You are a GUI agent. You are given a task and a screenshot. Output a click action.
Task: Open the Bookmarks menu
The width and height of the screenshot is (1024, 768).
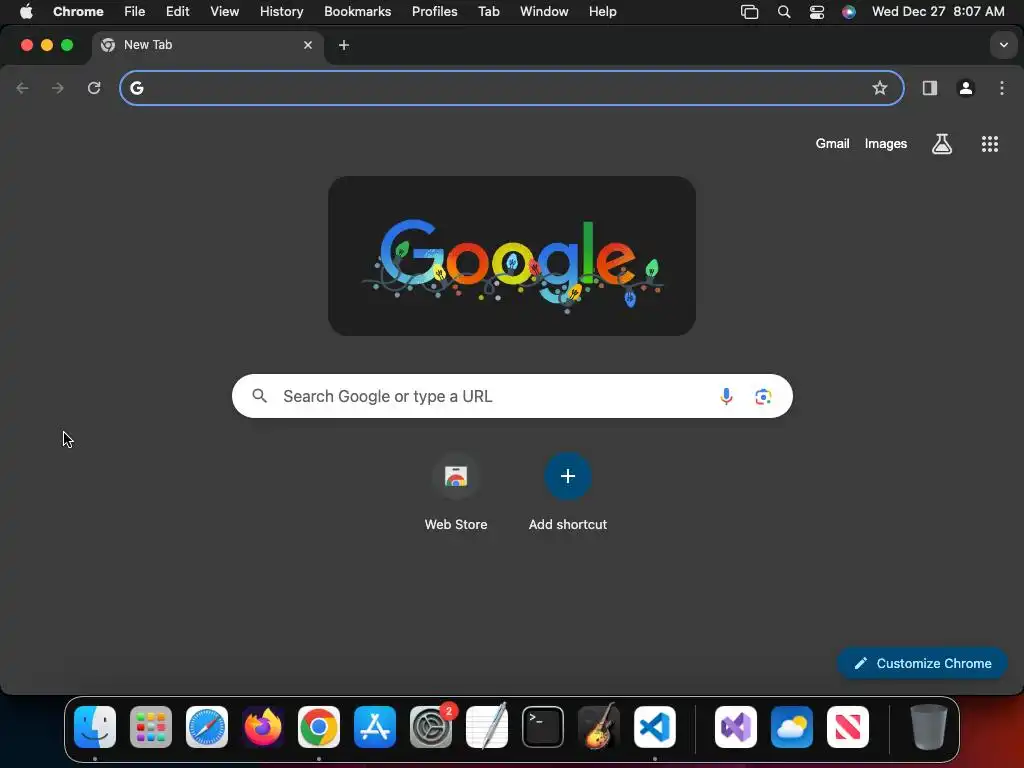pyautogui.click(x=357, y=12)
